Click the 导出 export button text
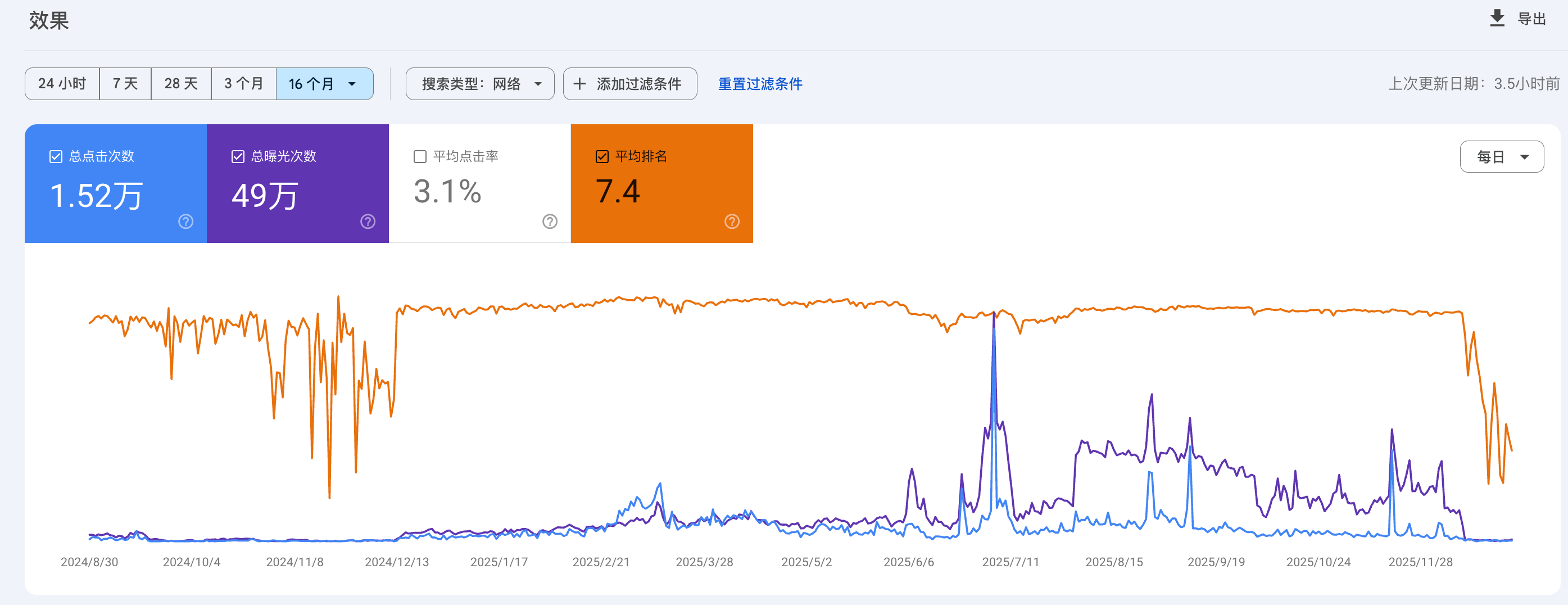Viewport: 1568px width, 605px height. pyautogui.click(x=1531, y=19)
